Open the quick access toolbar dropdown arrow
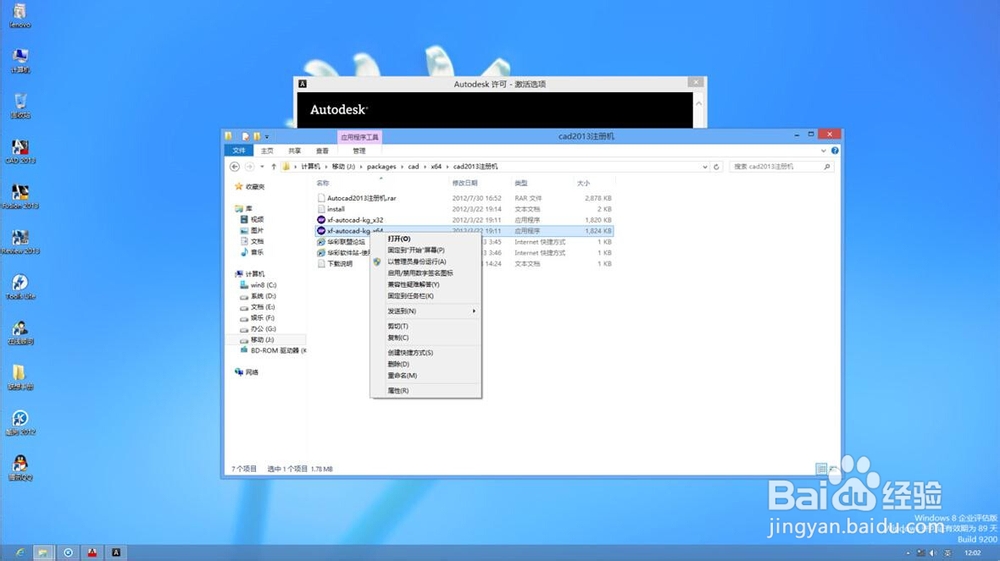Image resolution: width=1000 pixels, height=561 pixels. click(x=267, y=136)
